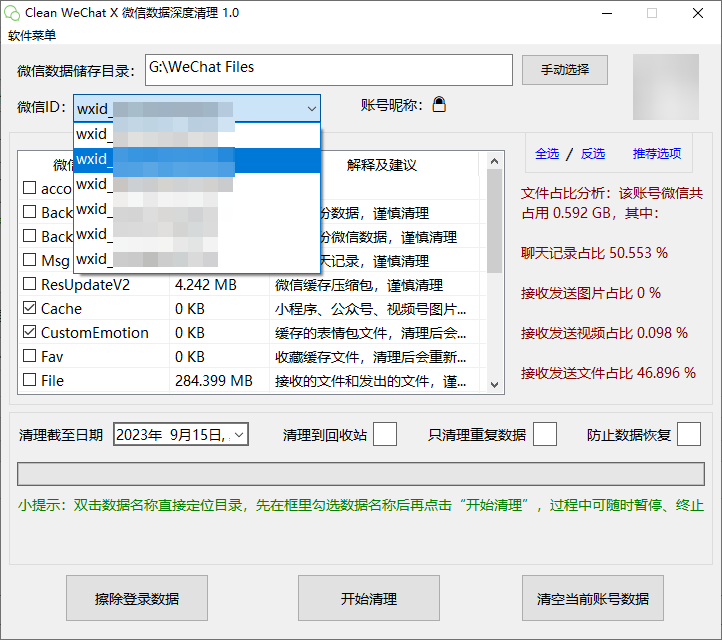This screenshot has height=640, width=722.
Task: Click 微信缓存压缩包，谨慎清理 description
Action: tap(359, 285)
